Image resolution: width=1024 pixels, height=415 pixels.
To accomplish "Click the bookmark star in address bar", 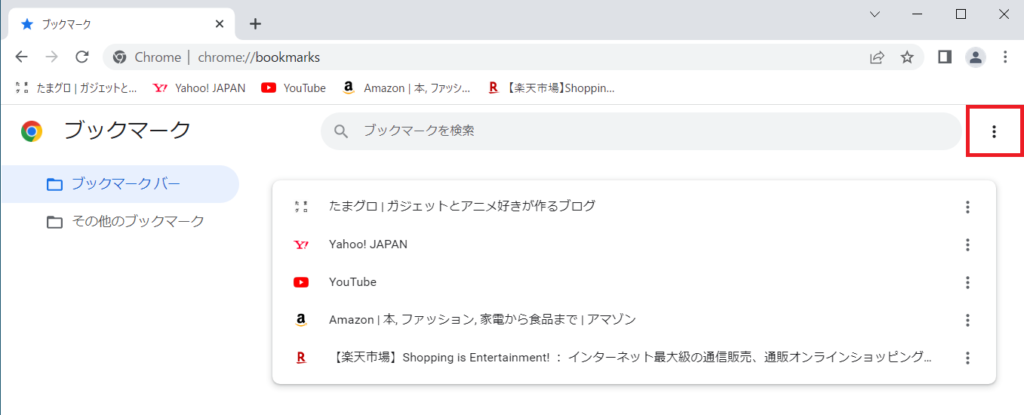I will coord(907,57).
